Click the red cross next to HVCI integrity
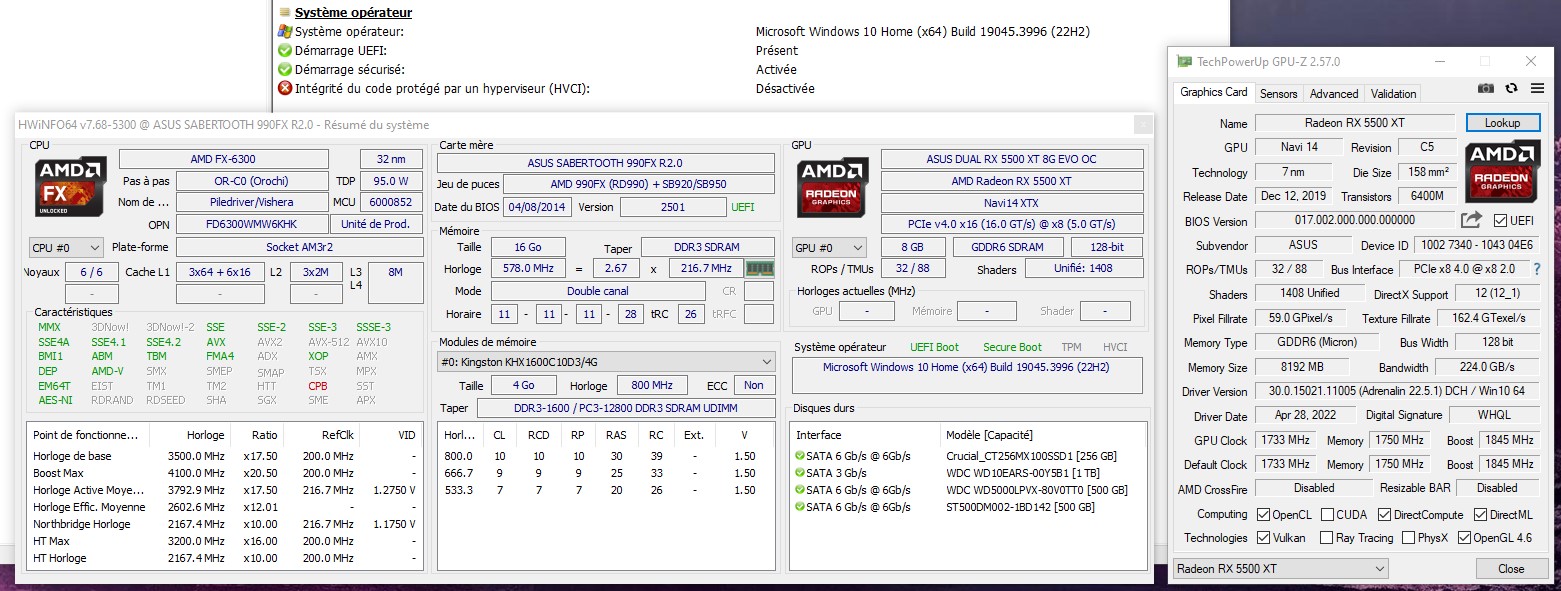Viewport: 1561px width, 591px height. 285,89
